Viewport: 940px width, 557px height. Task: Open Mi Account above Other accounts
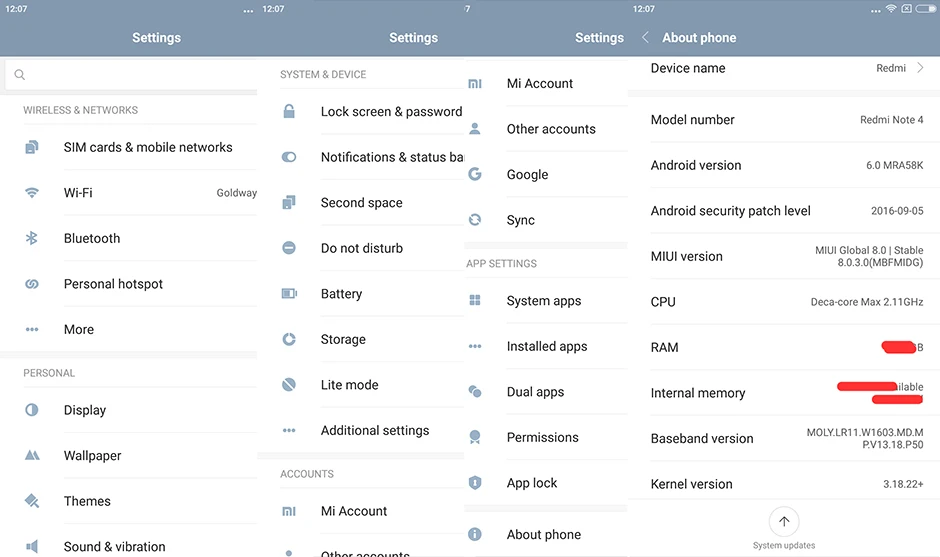[546, 83]
